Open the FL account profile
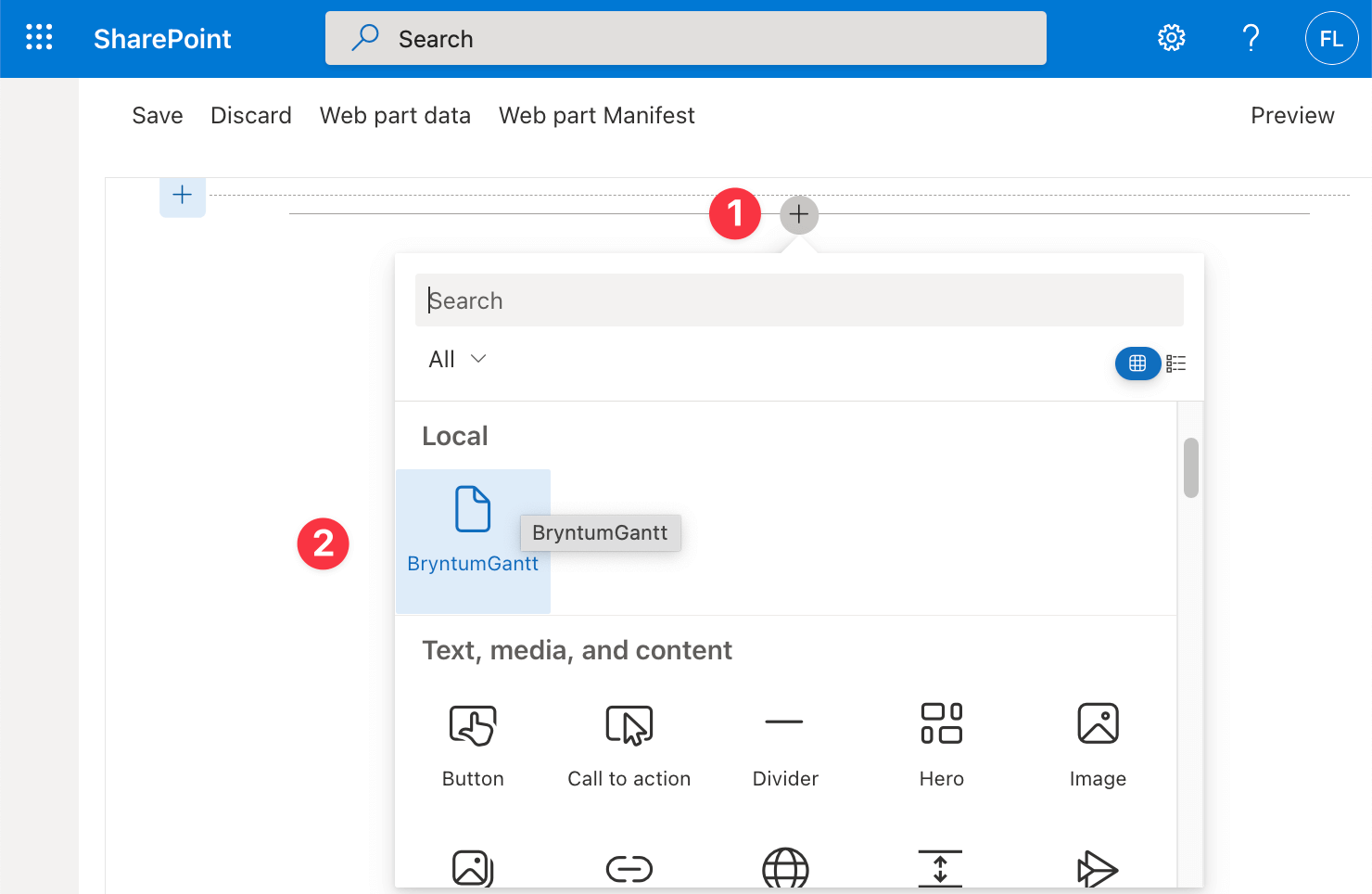 [x=1331, y=38]
